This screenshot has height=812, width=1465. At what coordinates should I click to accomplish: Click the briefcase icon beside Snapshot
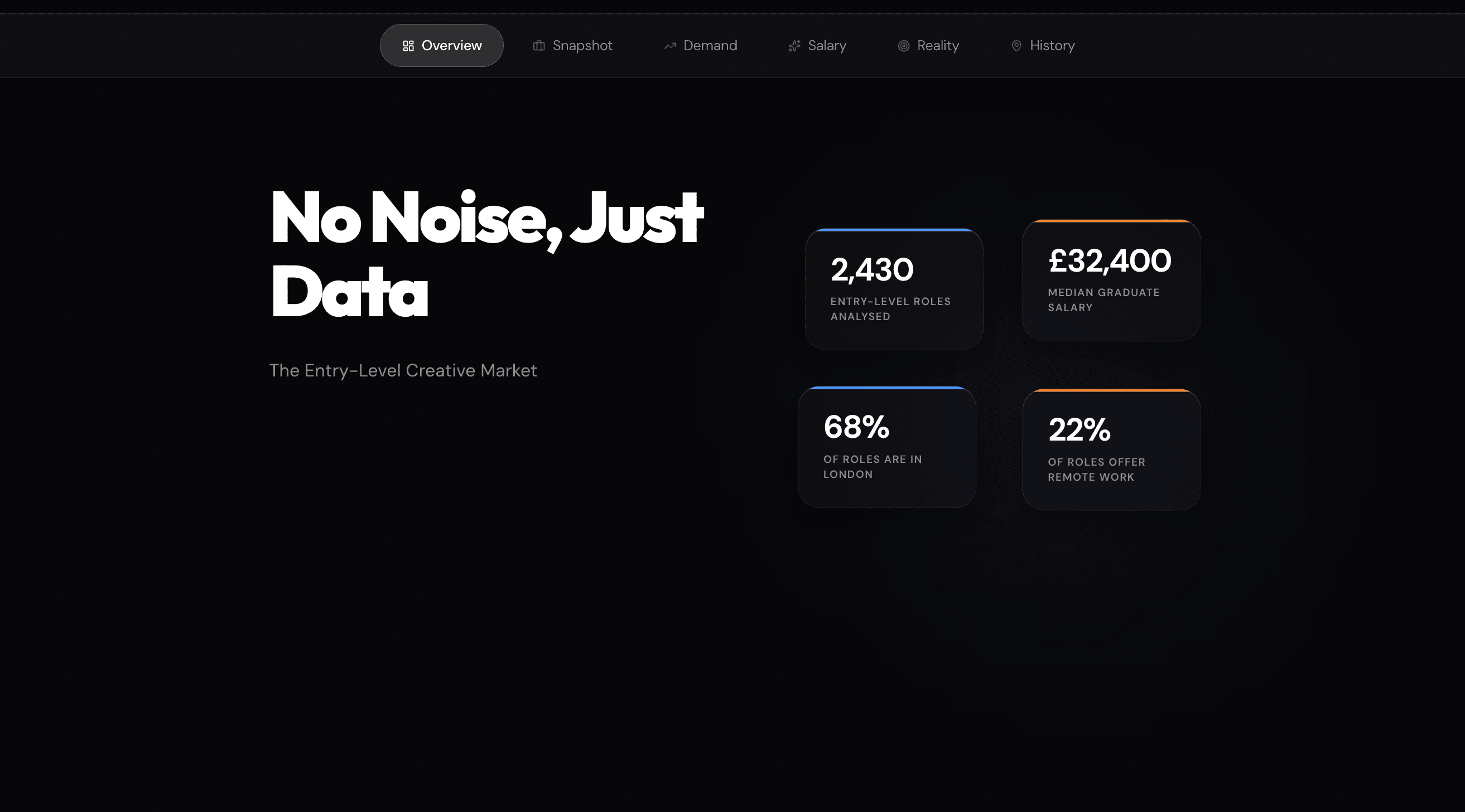pyautogui.click(x=538, y=46)
